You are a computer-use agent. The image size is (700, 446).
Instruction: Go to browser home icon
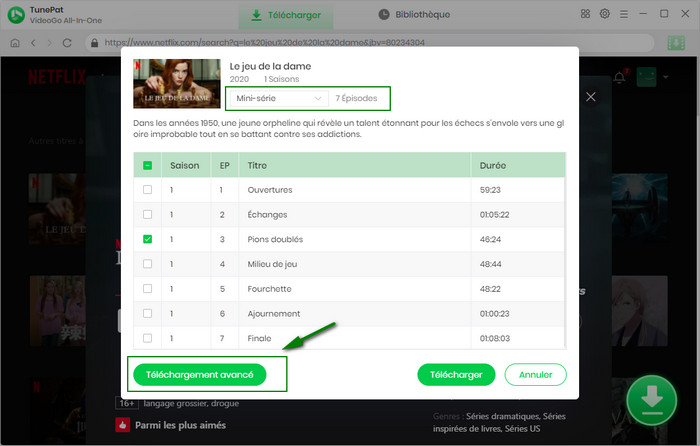(x=15, y=43)
